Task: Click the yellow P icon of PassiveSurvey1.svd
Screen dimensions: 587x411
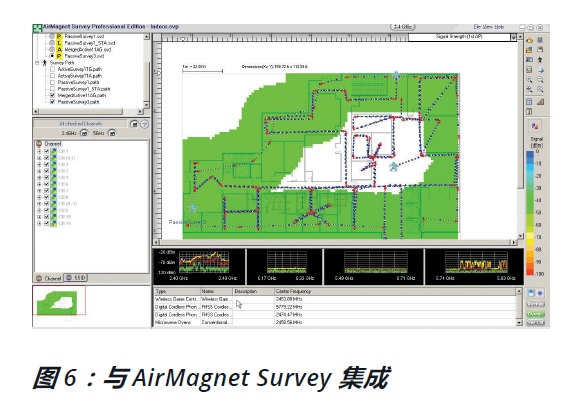Action: (59, 36)
